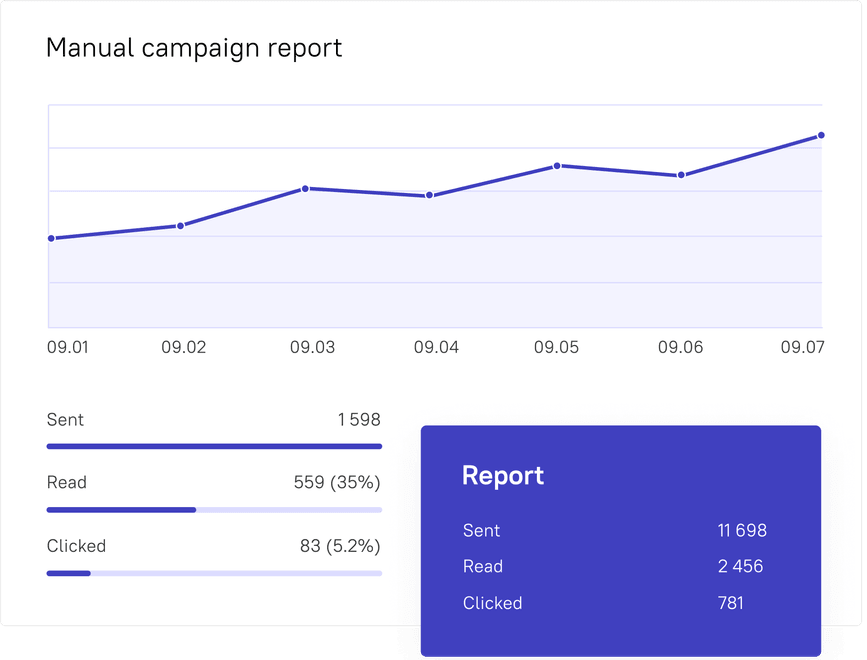This screenshot has width=867, height=660.
Task: Click the Read progress bar
Action: click(x=215, y=510)
